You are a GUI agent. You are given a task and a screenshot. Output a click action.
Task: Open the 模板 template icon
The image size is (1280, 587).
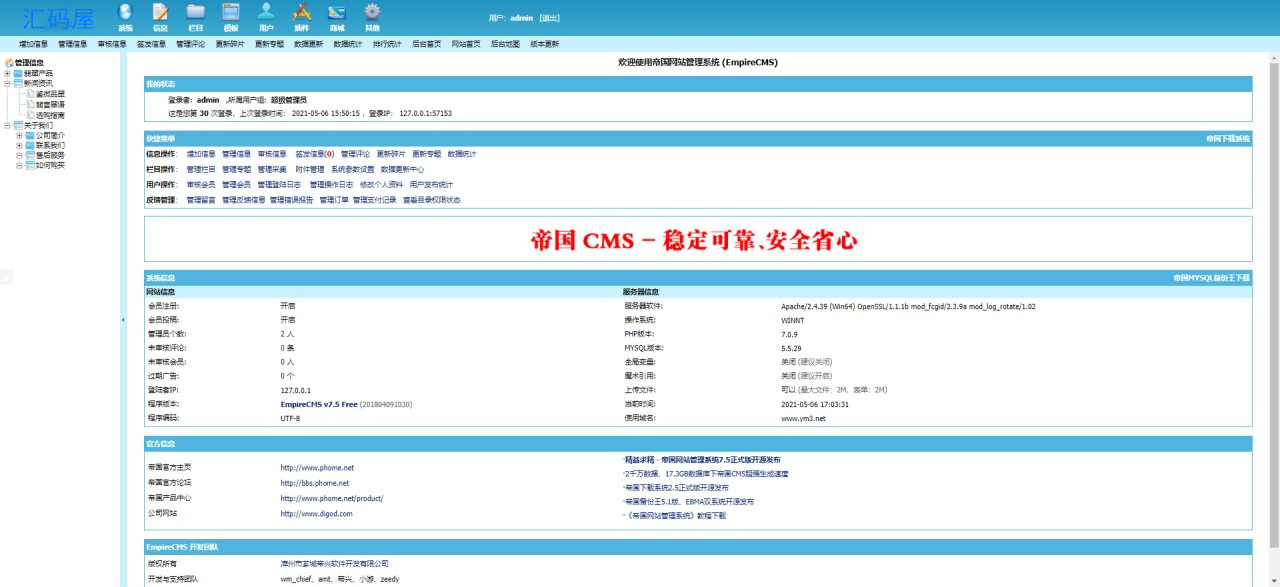(231, 12)
